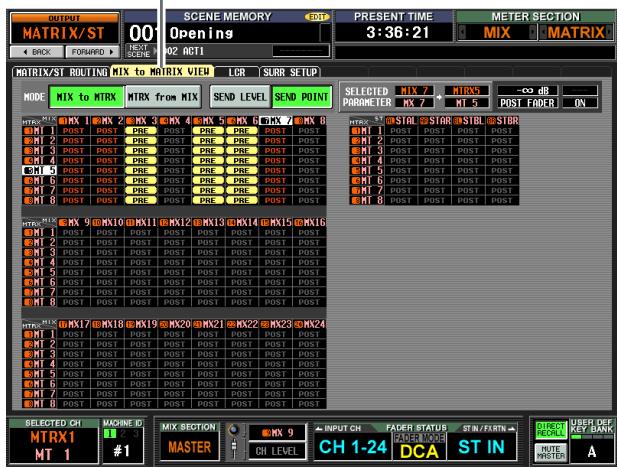Toggle POST cell for MX 12 to MT 3
The width and height of the screenshot is (617, 468).
[x=174, y=252]
